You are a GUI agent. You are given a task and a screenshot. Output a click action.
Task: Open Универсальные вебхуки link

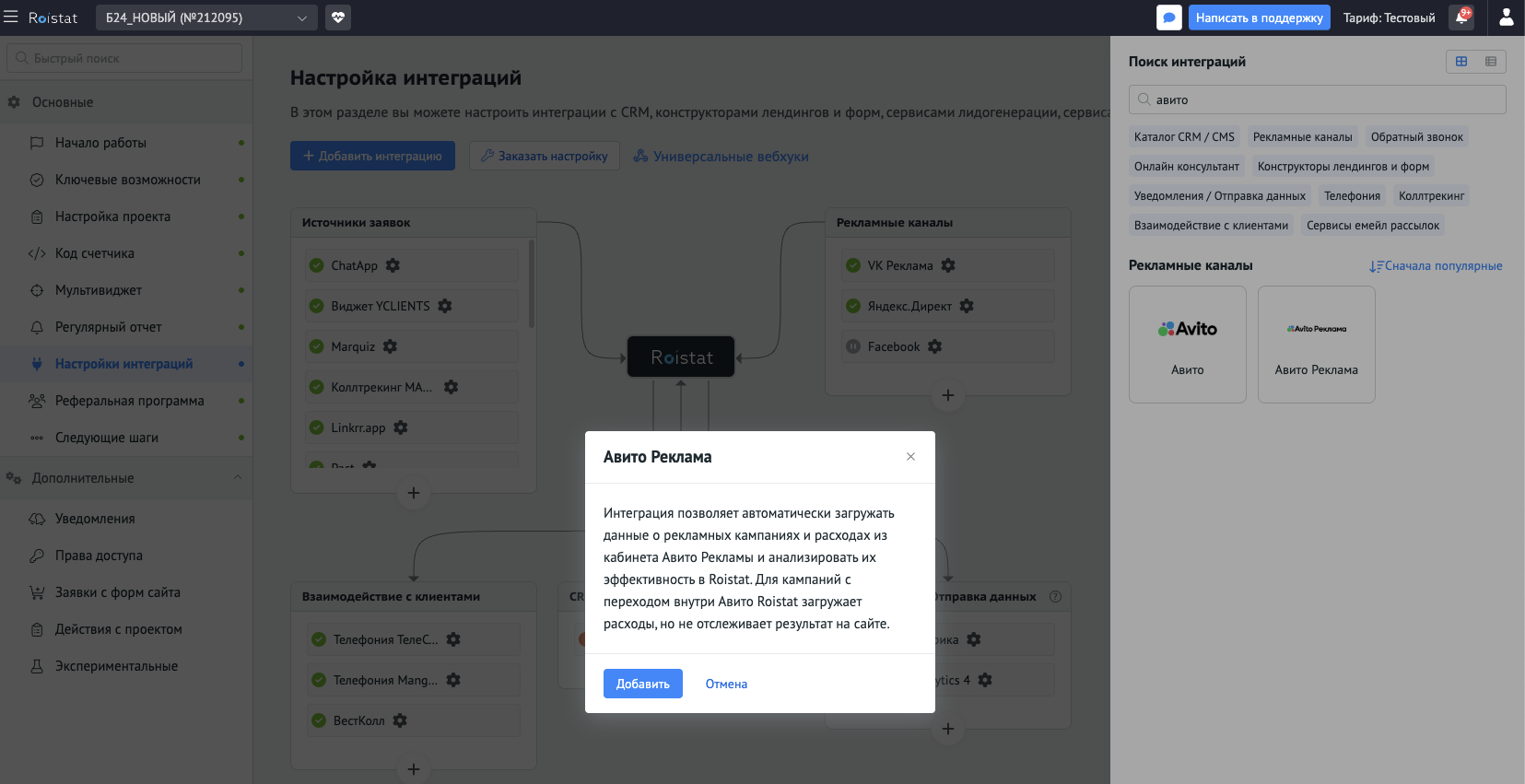721,157
